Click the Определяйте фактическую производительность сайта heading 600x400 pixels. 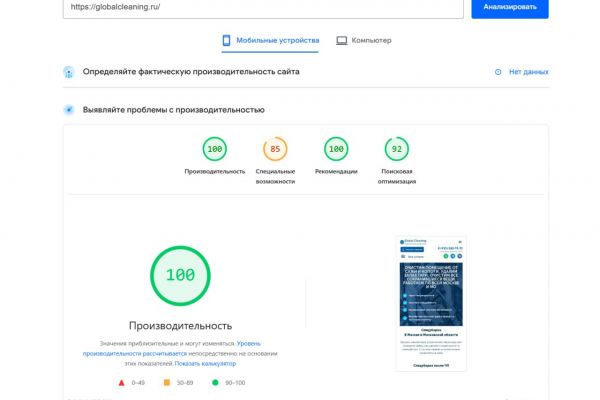click(191, 72)
